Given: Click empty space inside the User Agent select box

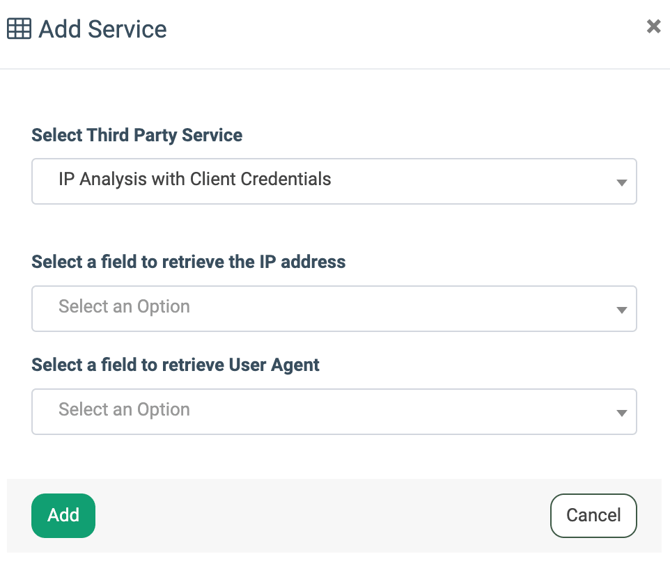Looking at the screenshot, I should [400, 411].
